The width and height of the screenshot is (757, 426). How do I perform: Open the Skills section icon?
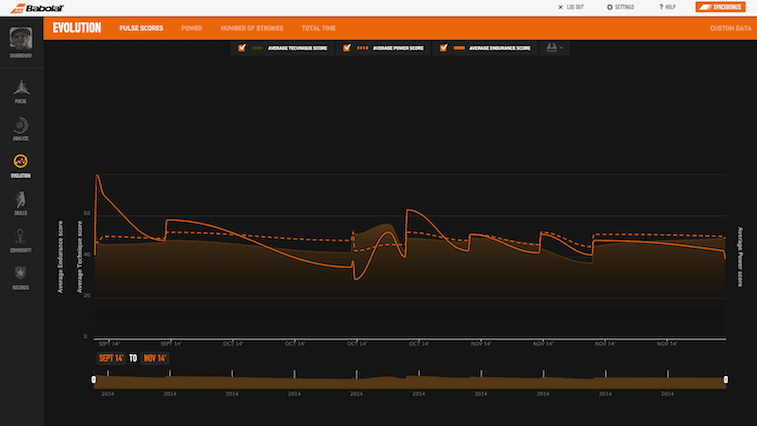coord(21,199)
